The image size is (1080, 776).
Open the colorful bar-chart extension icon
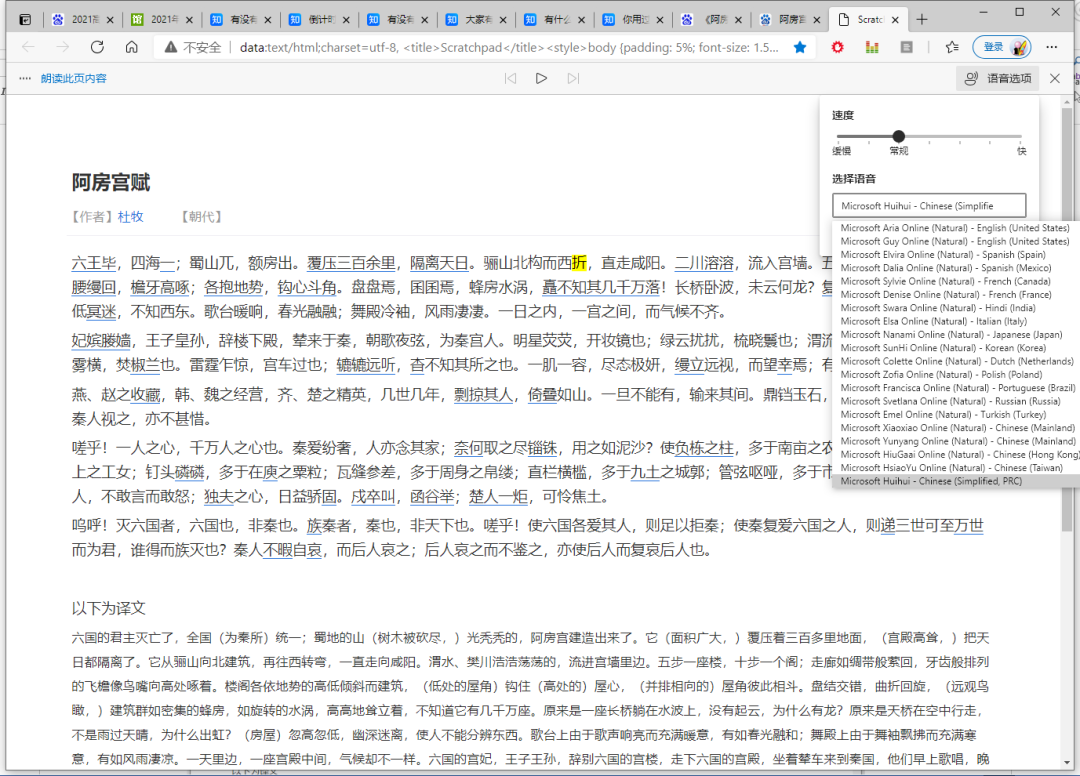[x=871, y=47]
